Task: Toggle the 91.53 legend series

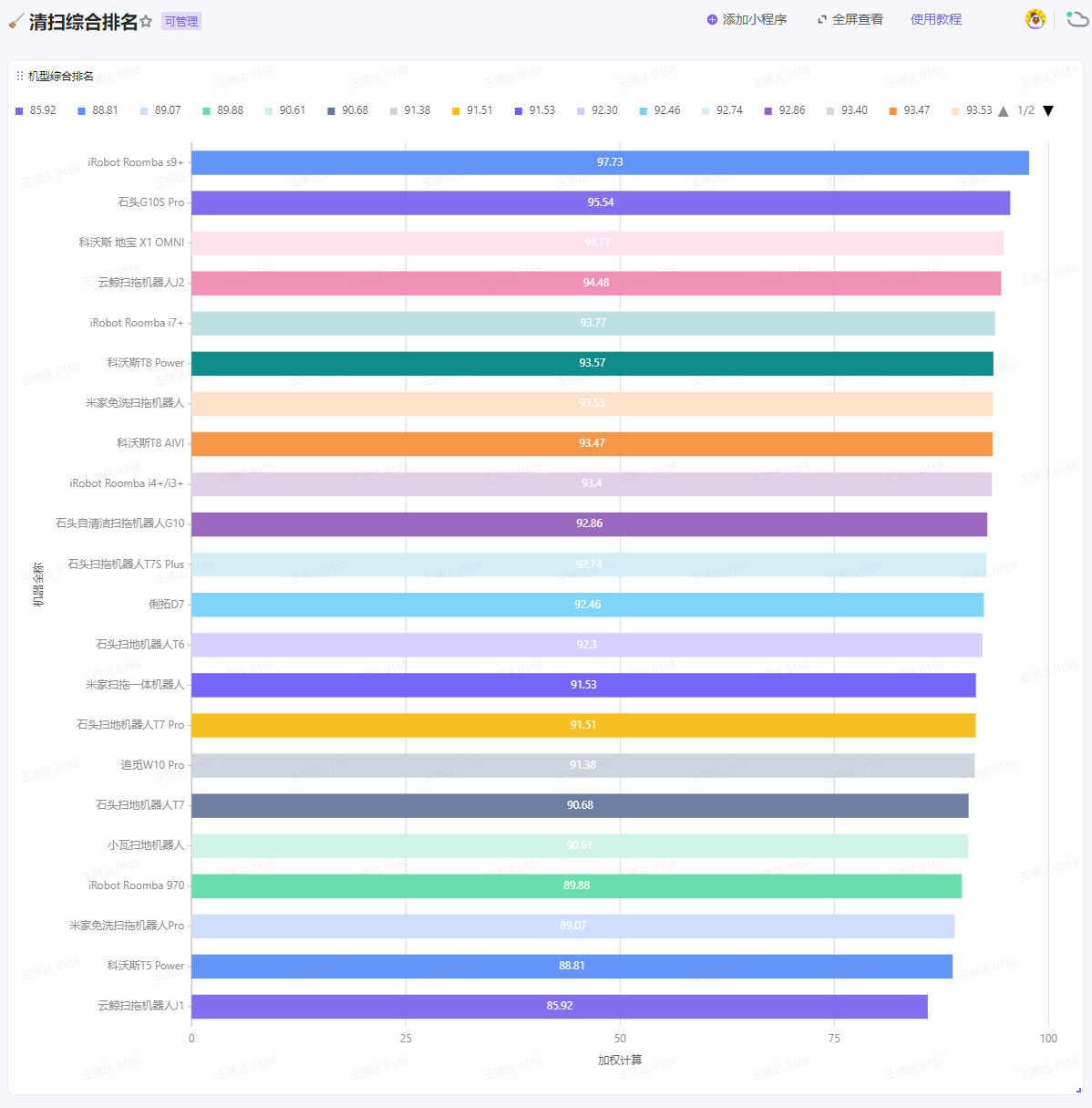Action: (535, 110)
